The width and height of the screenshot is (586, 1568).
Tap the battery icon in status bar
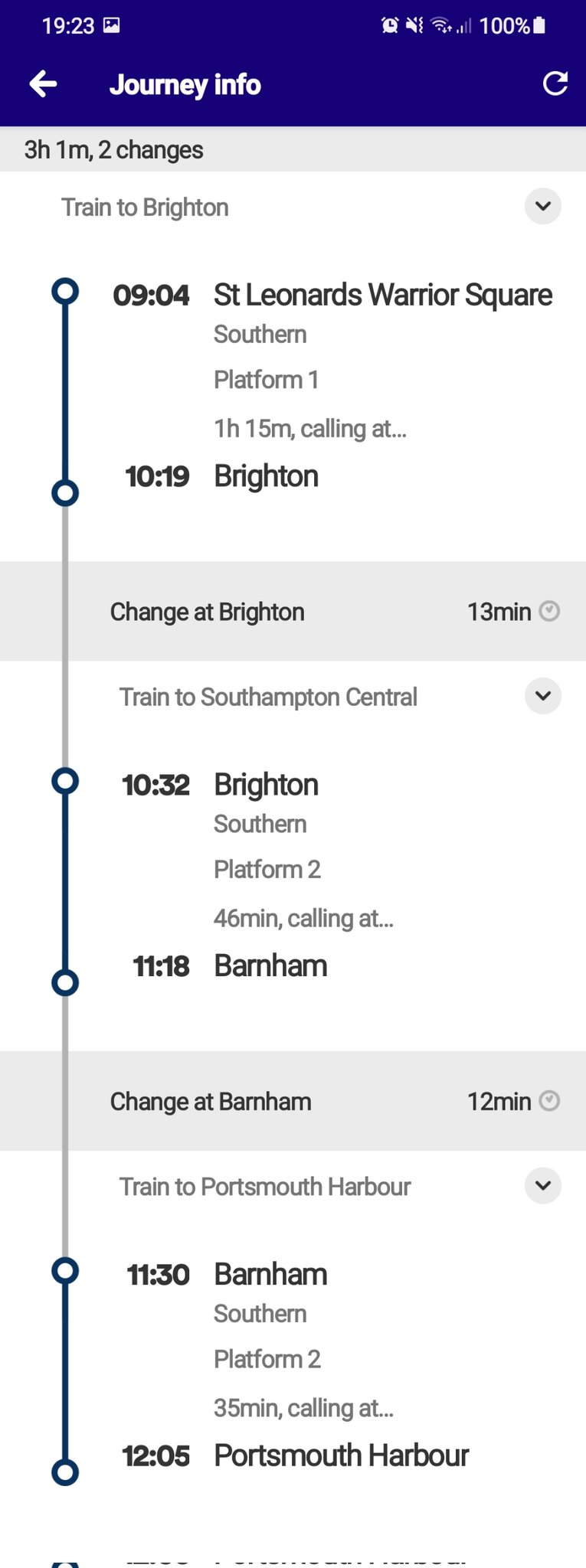tap(539, 26)
